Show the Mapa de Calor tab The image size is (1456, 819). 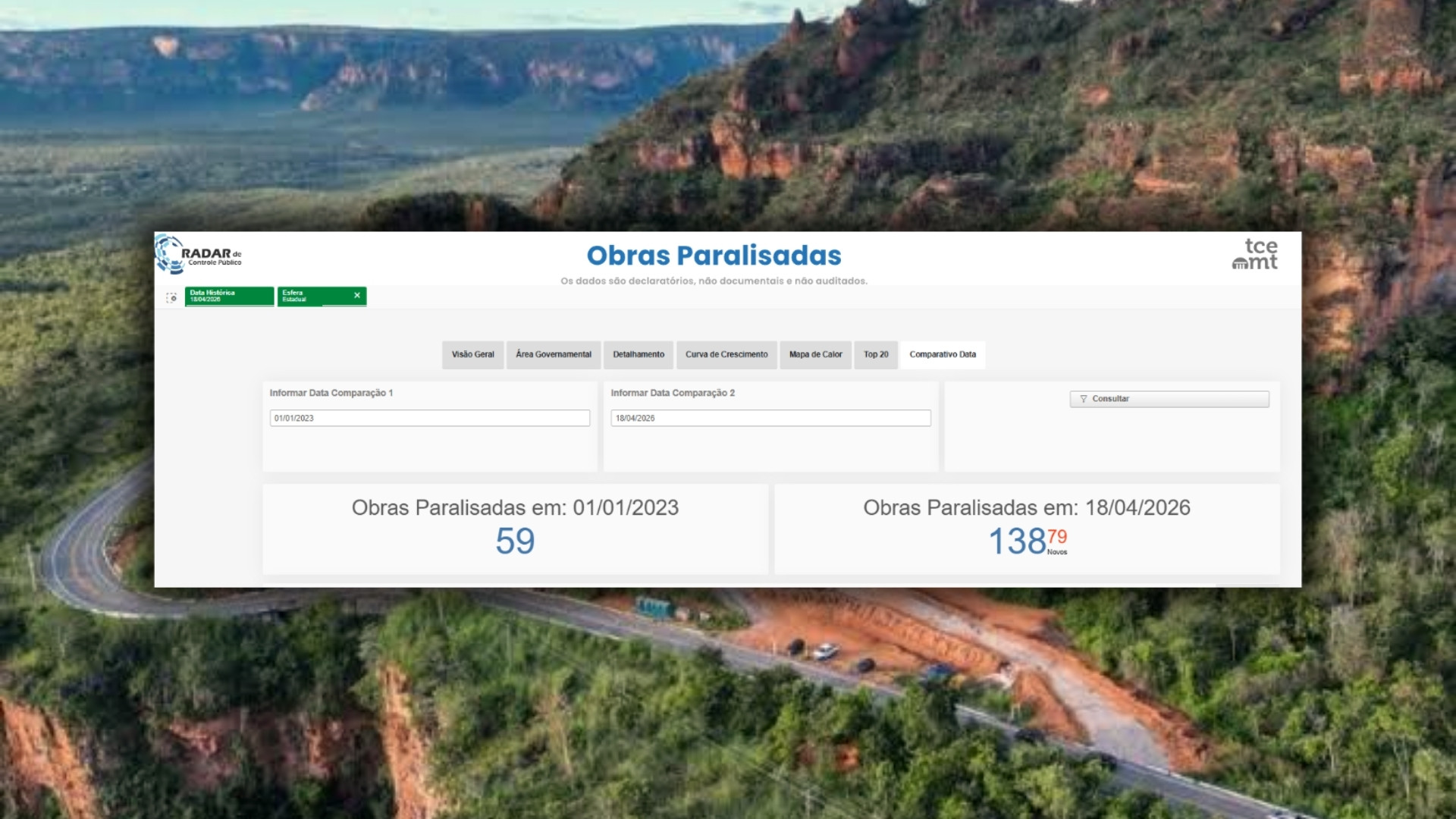(815, 355)
